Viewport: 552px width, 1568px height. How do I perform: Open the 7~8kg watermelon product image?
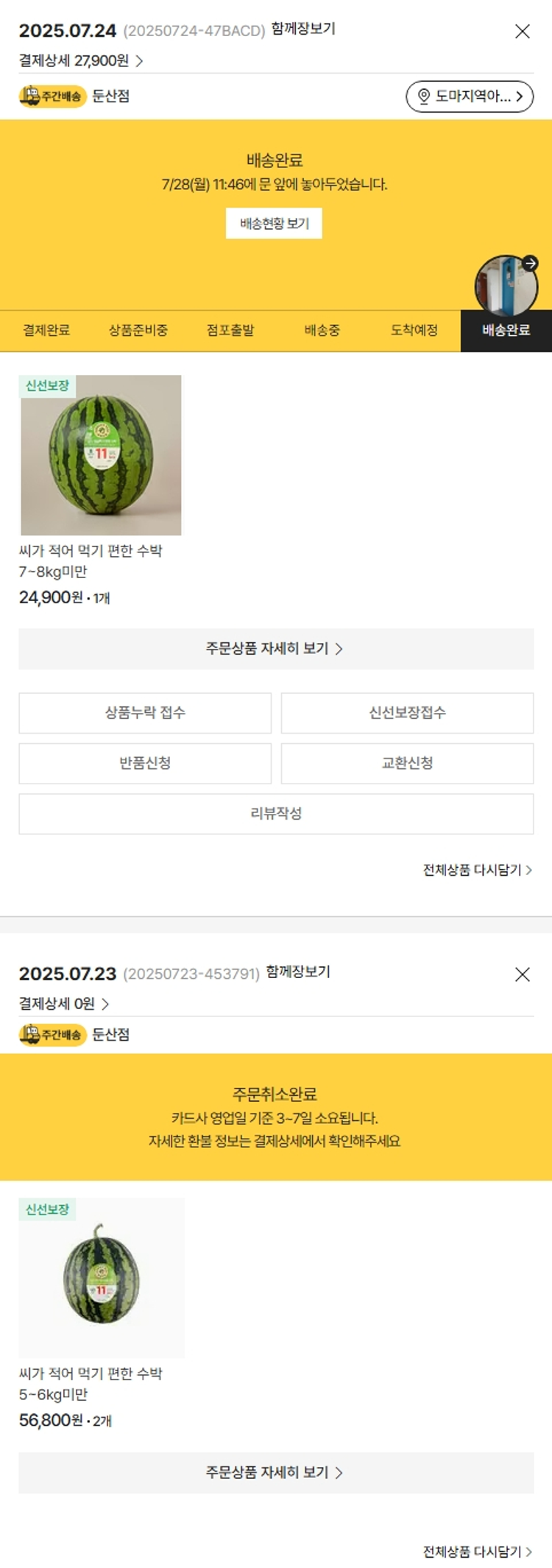pyautogui.click(x=101, y=455)
